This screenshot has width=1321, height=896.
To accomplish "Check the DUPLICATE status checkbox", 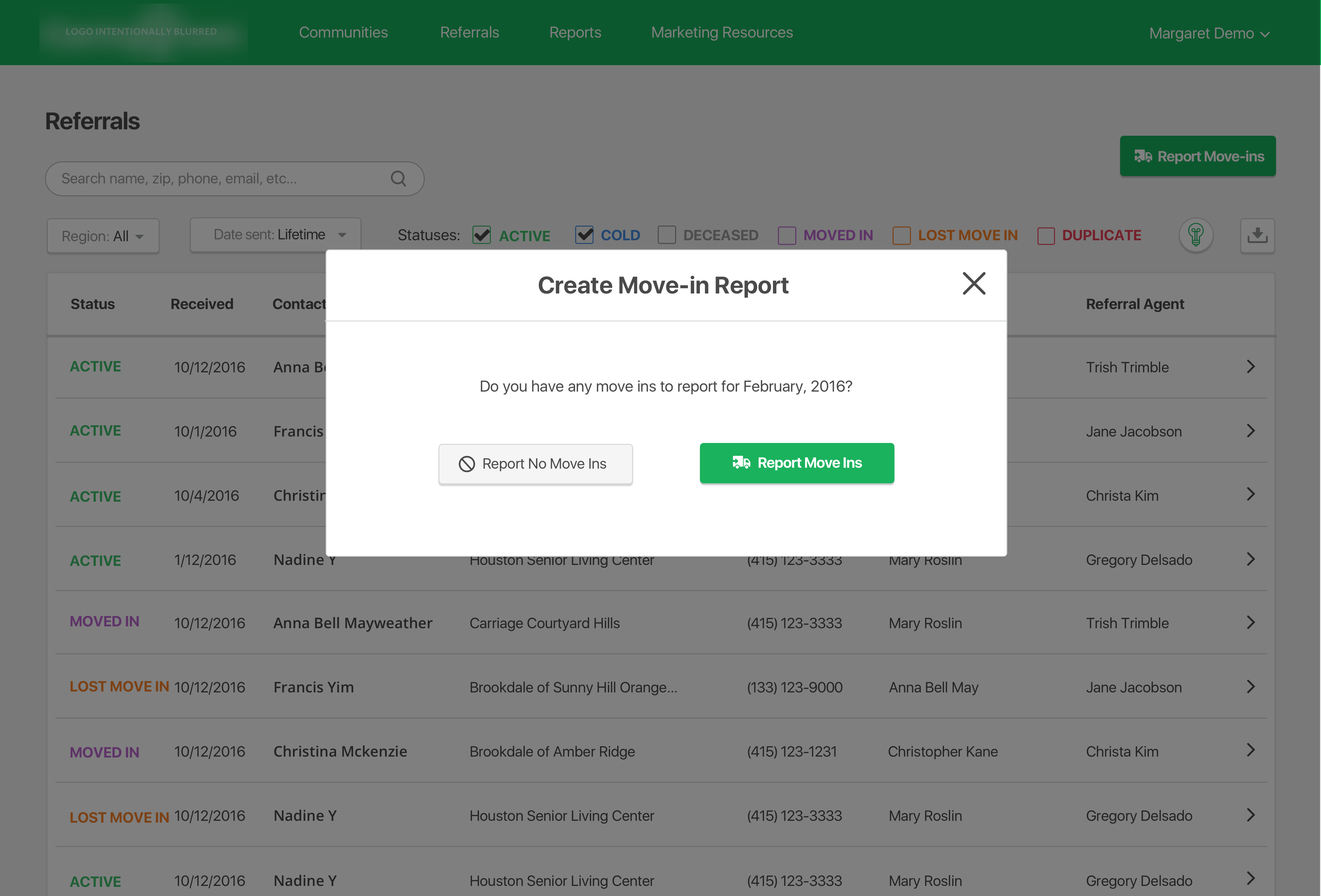I will 1045,235.
